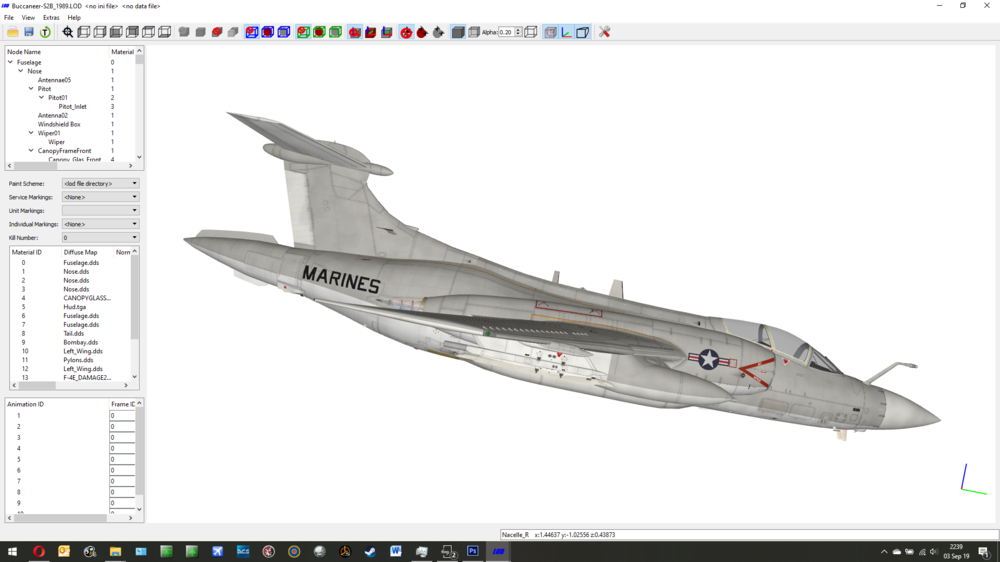Open Photoshop from taskbar
The image size is (1000, 562).
[x=473, y=551]
